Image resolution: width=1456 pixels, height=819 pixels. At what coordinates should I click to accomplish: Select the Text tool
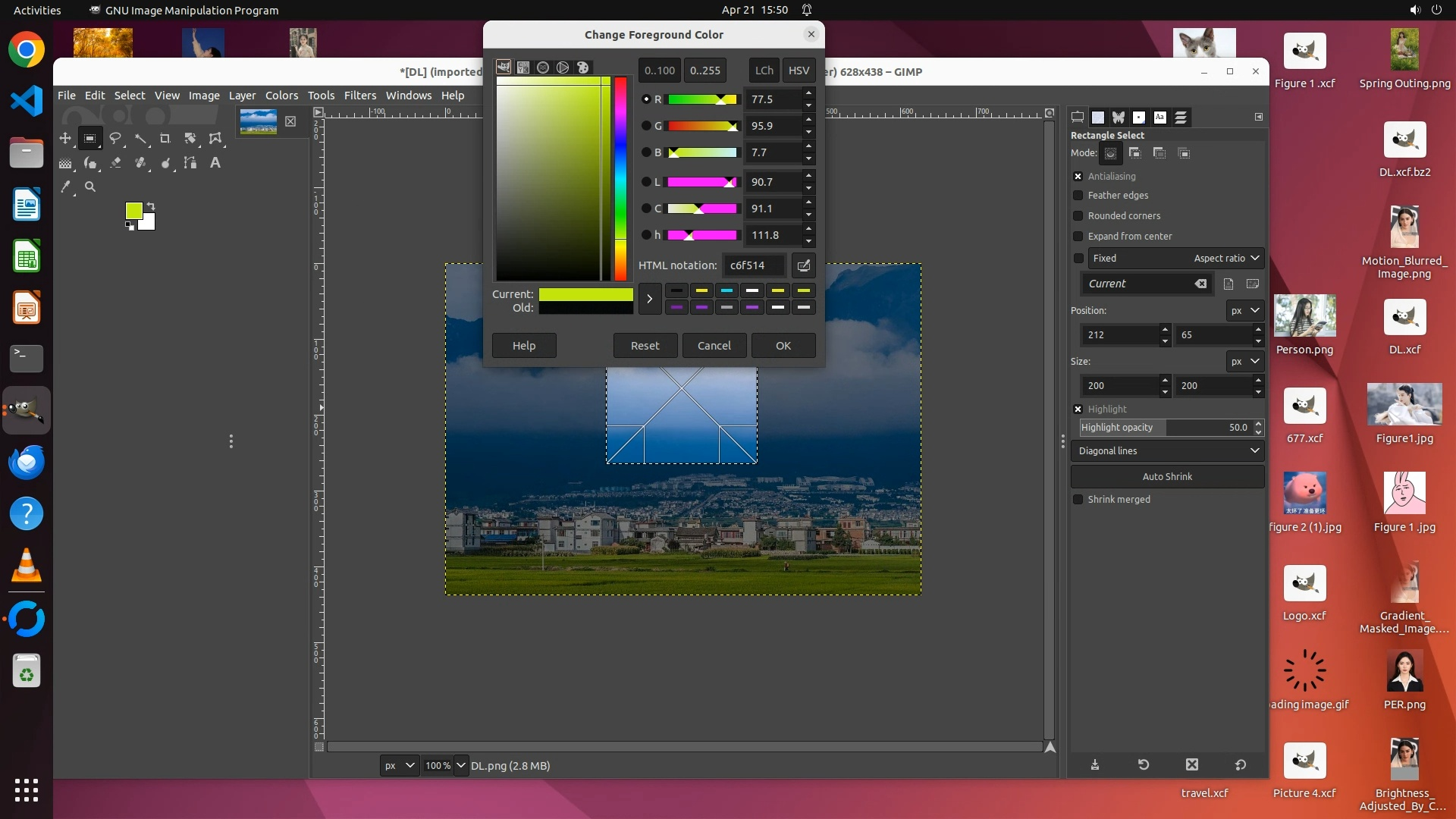pyautogui.click(x=215, y=163)
